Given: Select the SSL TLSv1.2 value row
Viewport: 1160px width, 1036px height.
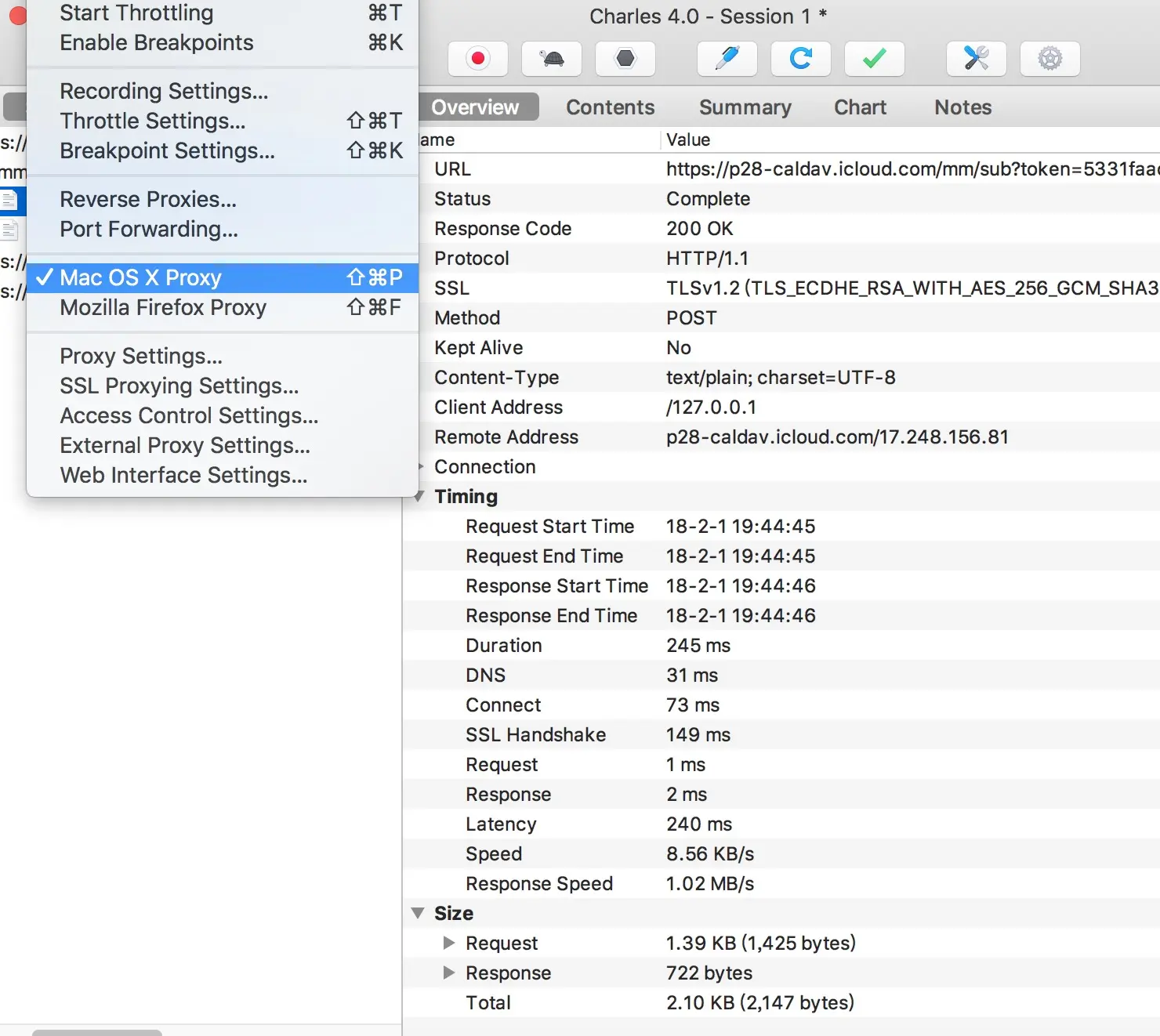Looking at the screenshot, I should (912, 288).
